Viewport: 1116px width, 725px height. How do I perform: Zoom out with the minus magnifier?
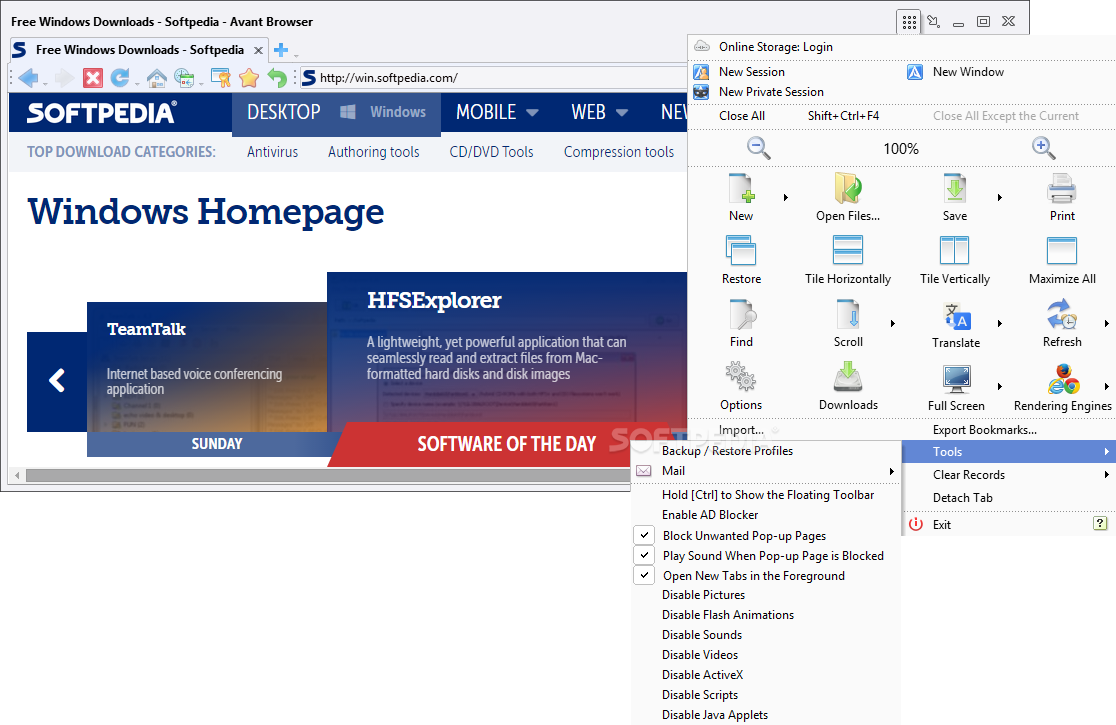tap(758, 148)
